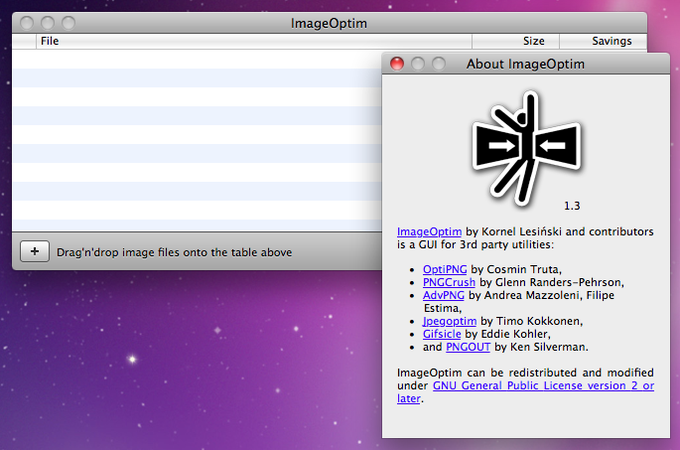The width and height of the screenshot is (680, 450).
Task: Open the PNGCrush link
Action: pos(449,282)
